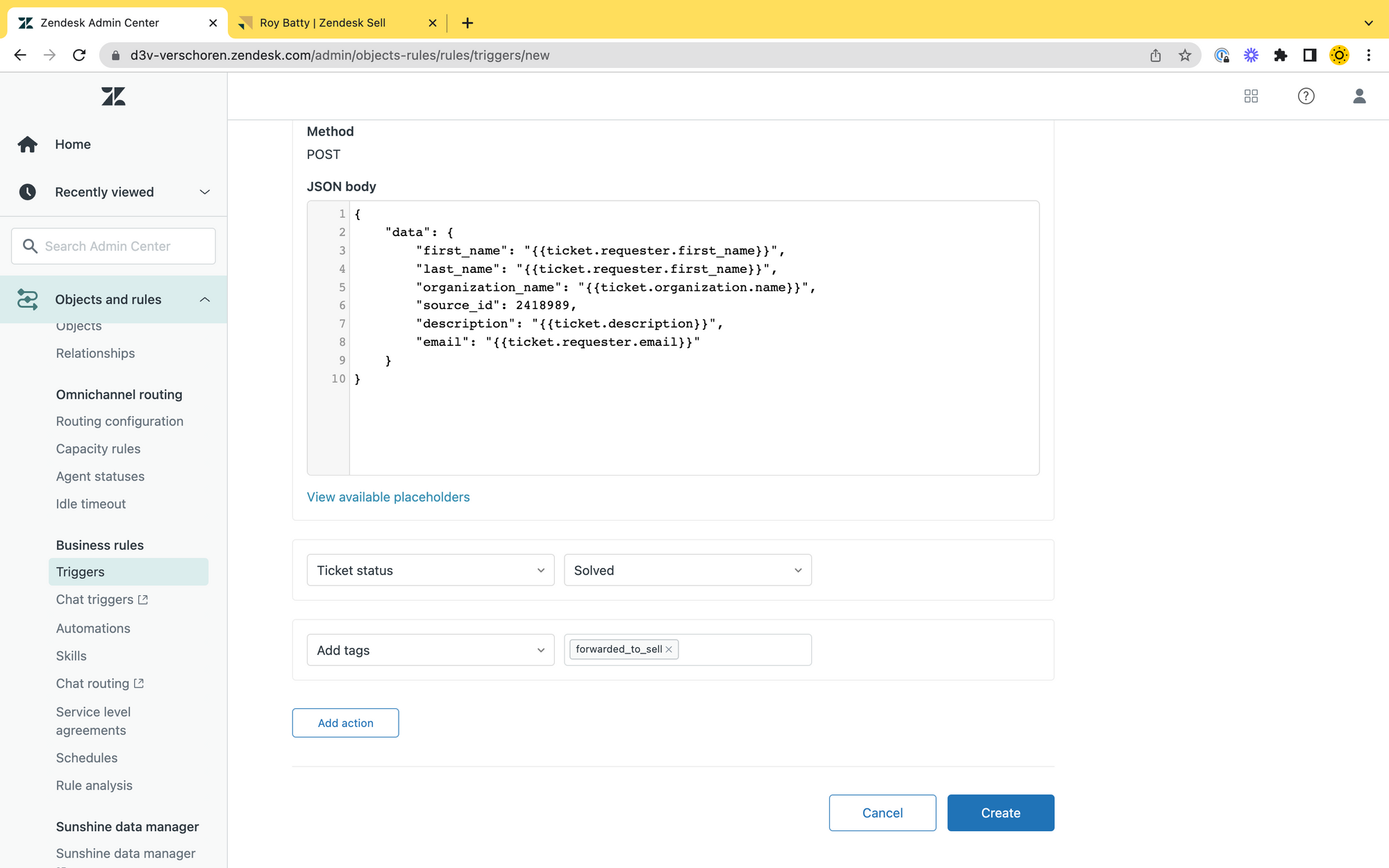The height and width of the screenshot is (868, 1389).
Task: Click the Add action button
Action: 345,723
